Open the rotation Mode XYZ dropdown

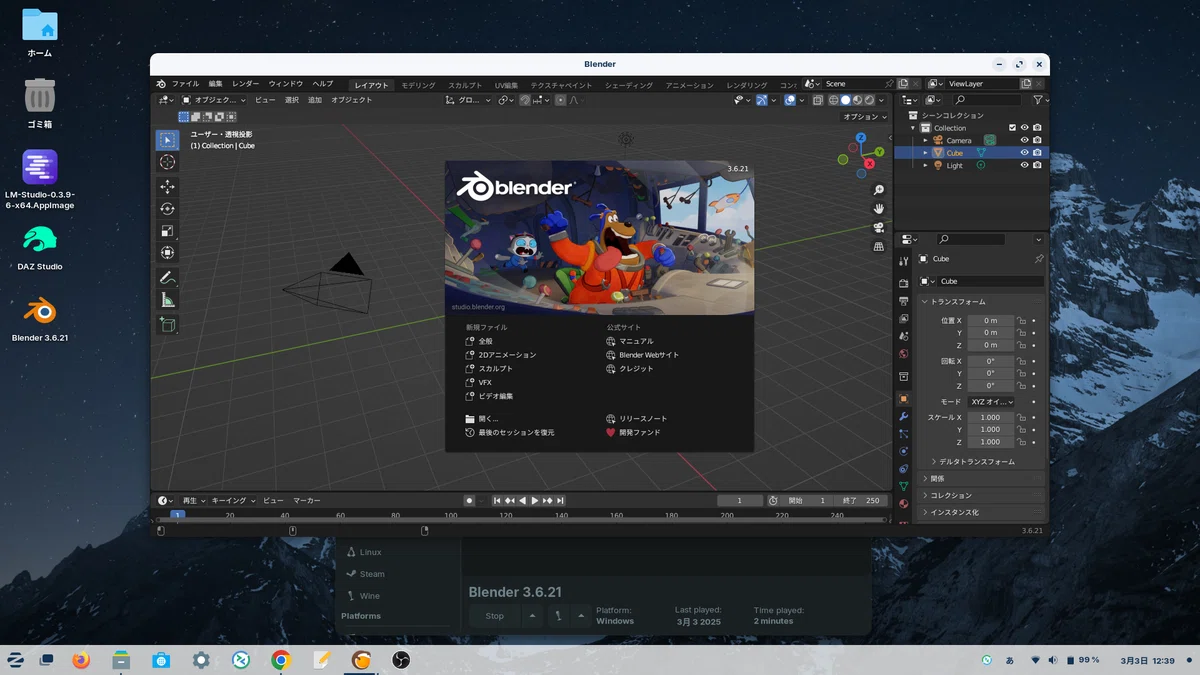point(991,402)
